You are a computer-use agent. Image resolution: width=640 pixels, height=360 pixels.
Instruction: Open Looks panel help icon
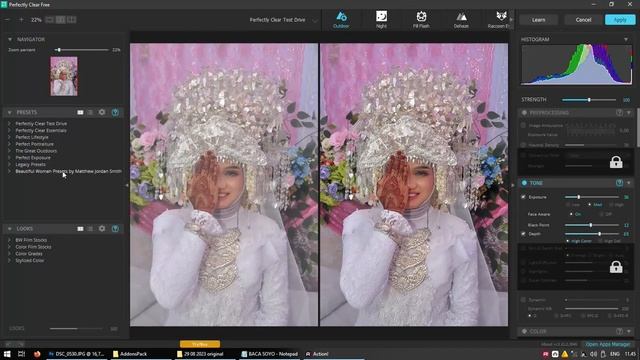[x=116, y=229]
